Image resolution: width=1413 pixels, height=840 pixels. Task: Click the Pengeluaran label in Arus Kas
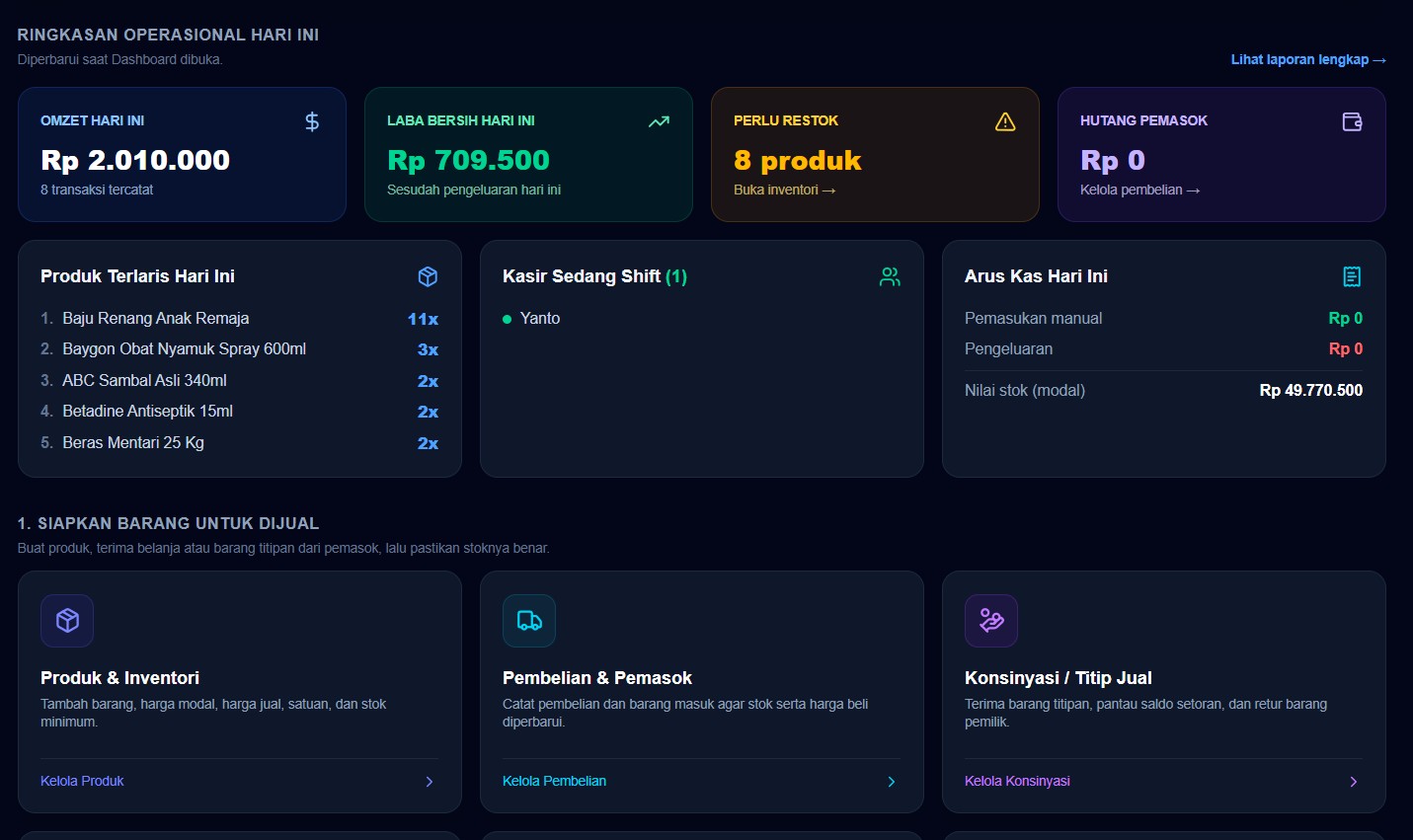click(1008, 348)
